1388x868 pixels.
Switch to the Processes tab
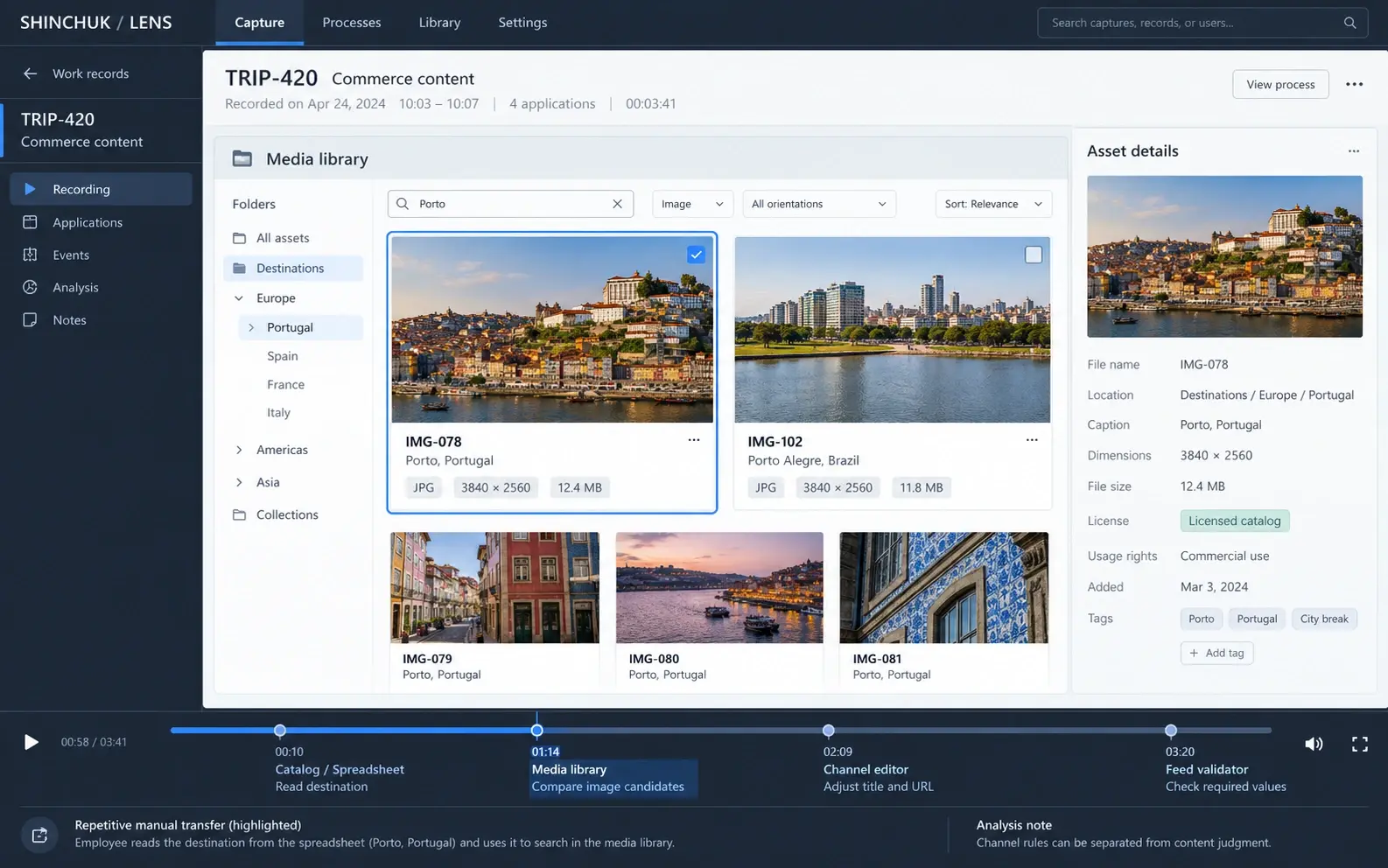[352, 23]
